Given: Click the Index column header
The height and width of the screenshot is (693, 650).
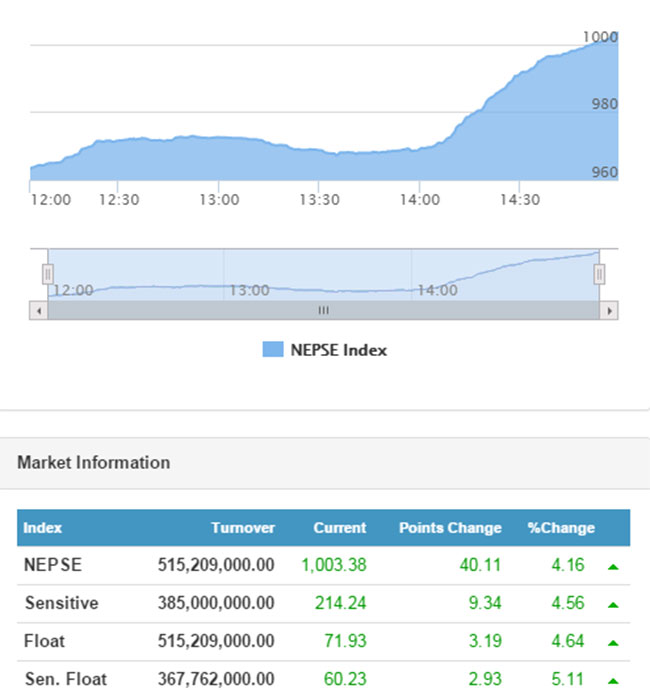Looking at the screenshot, I should (42, 528).
